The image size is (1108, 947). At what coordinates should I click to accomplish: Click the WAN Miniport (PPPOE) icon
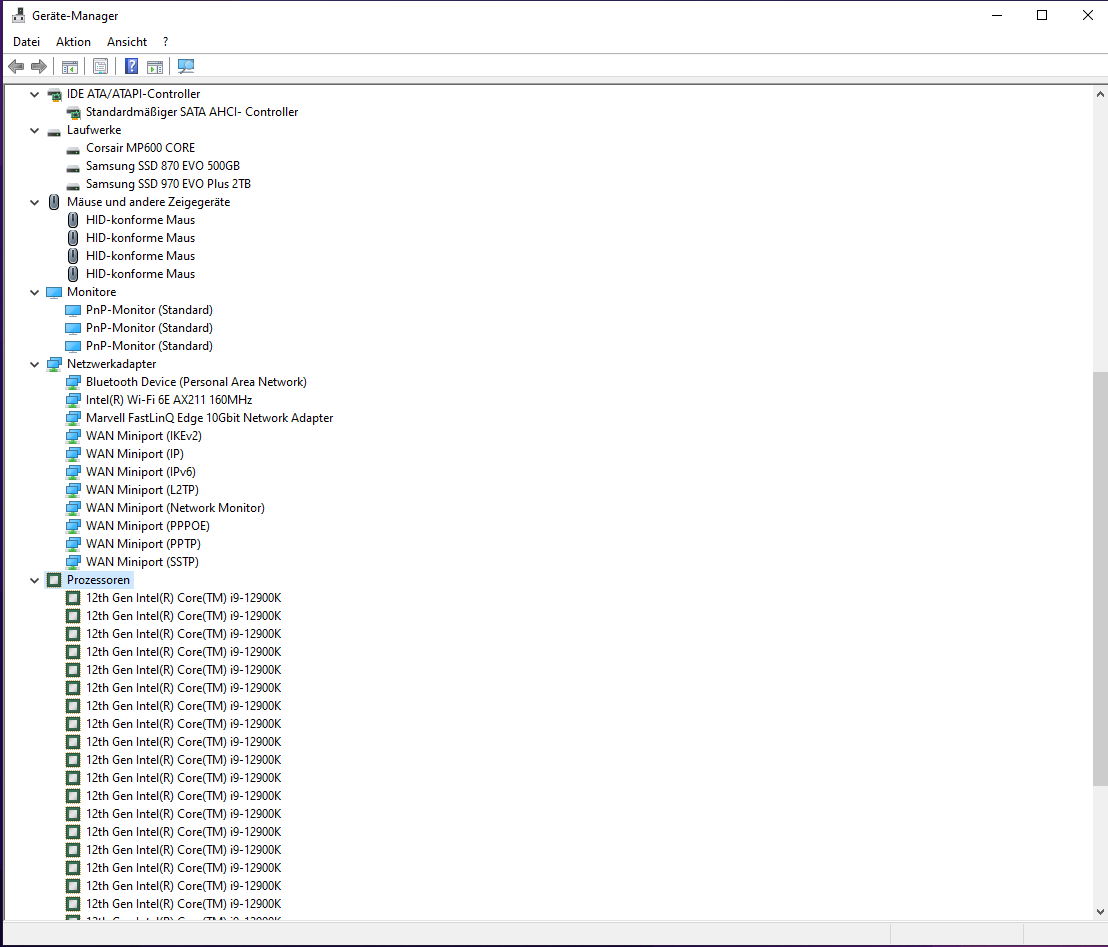pyautogui.click(x=73, y=527)
